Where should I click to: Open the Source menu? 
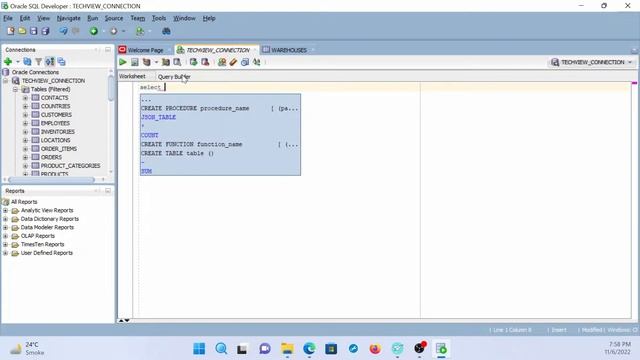coord(114,18)
